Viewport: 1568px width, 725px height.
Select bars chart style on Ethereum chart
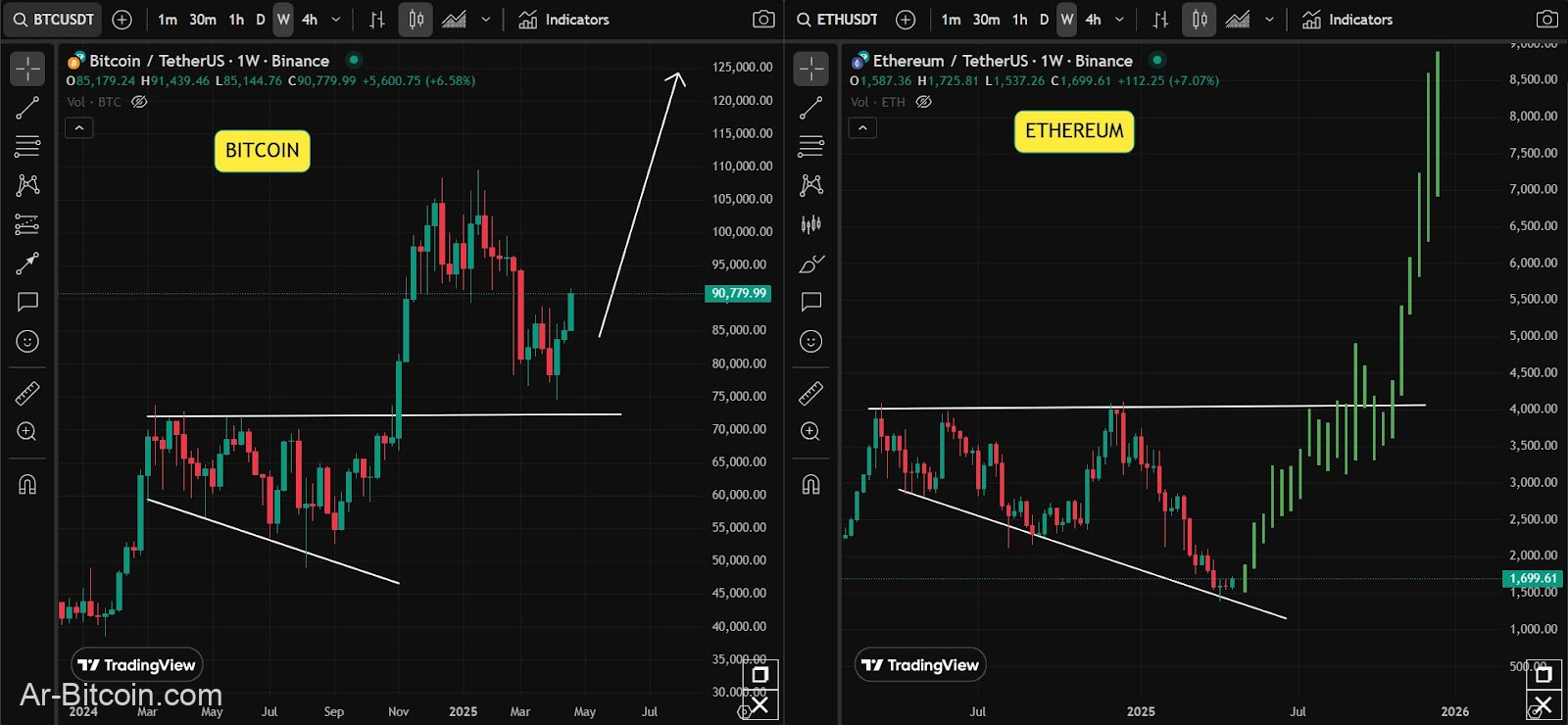[x=1161, y=20]
